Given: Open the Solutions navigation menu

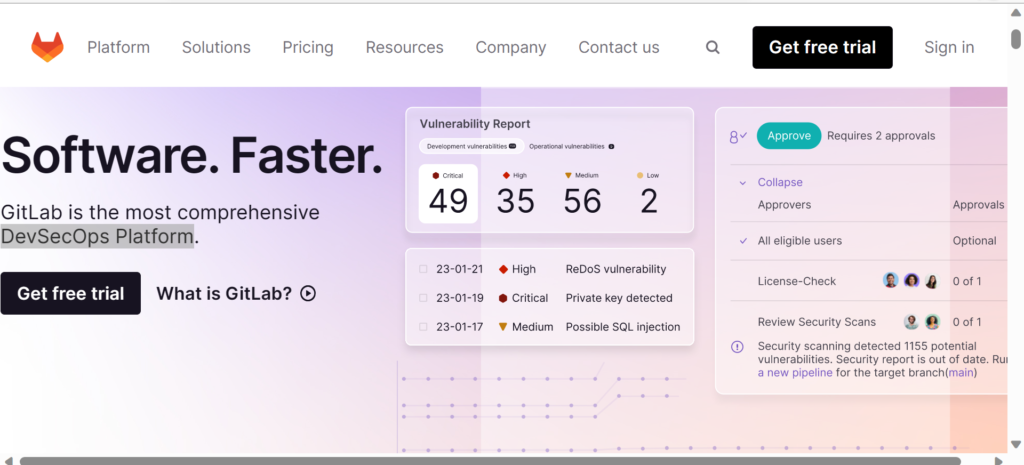Looking at the screenshot, I should [216, 47].
